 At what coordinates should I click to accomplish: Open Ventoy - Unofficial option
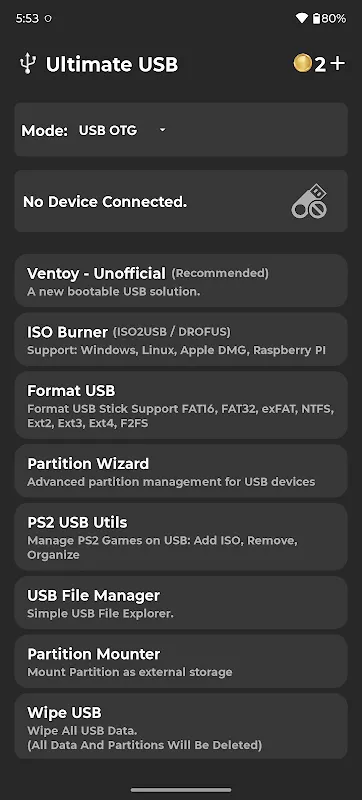click(x=181, y=281)
